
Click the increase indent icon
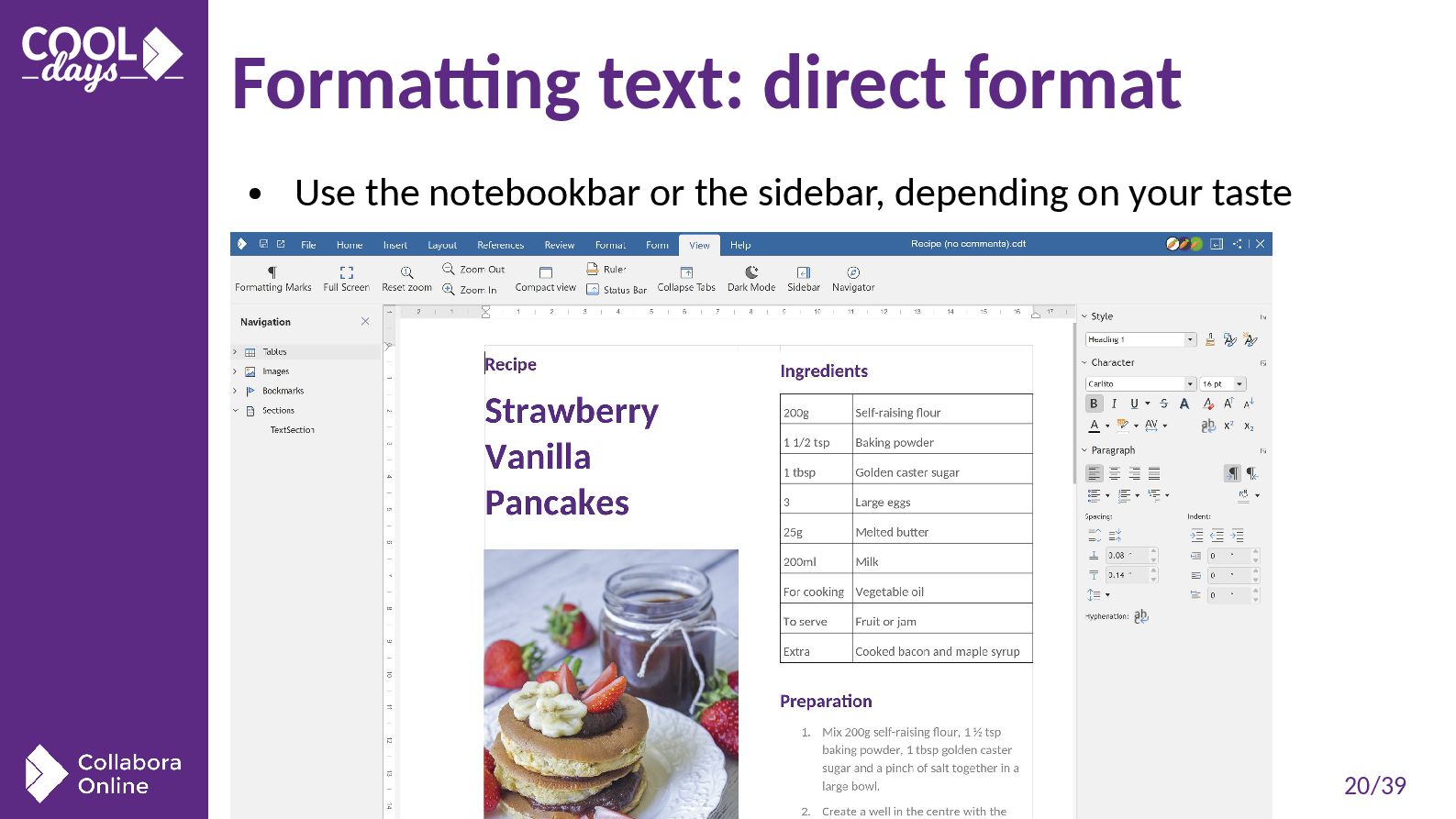point(1196,536)
